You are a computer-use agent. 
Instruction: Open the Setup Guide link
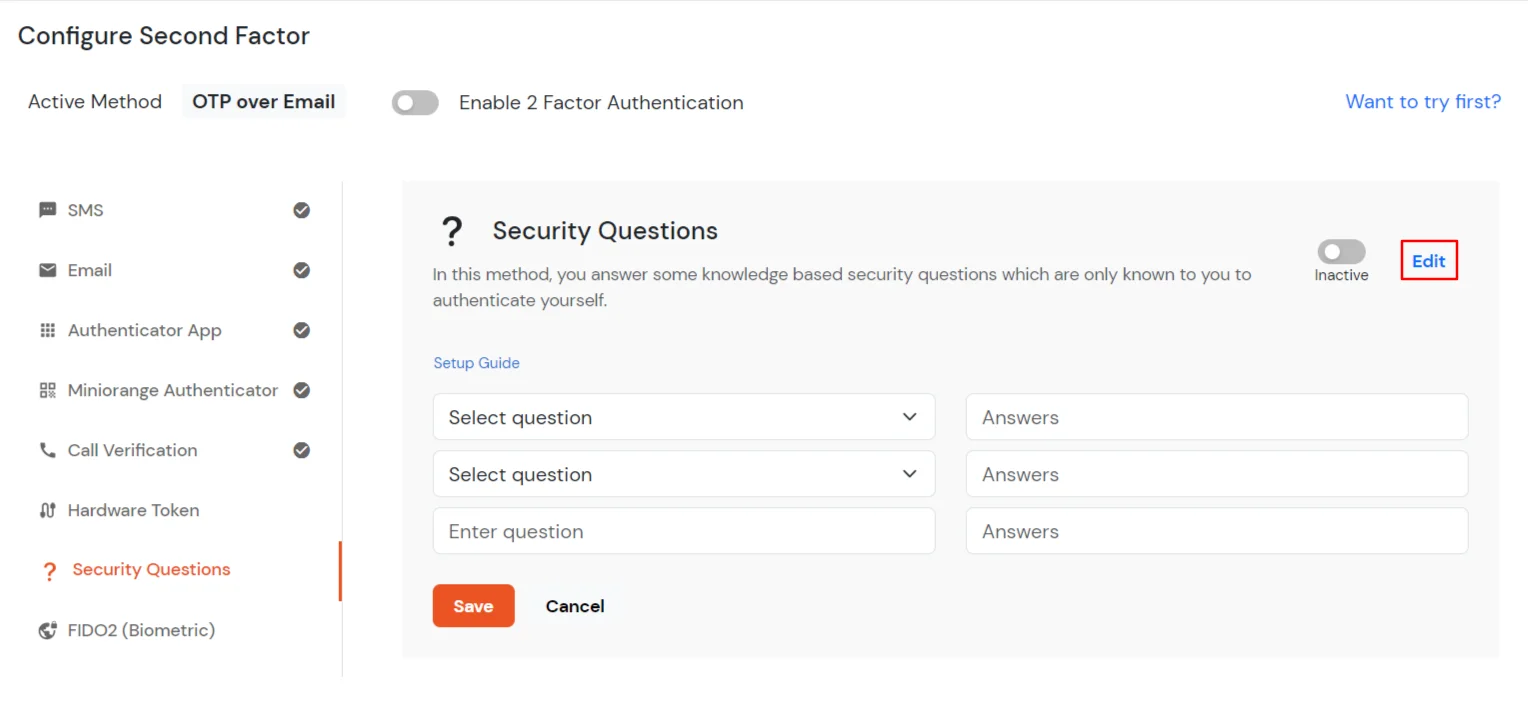(x=477, y=362)
